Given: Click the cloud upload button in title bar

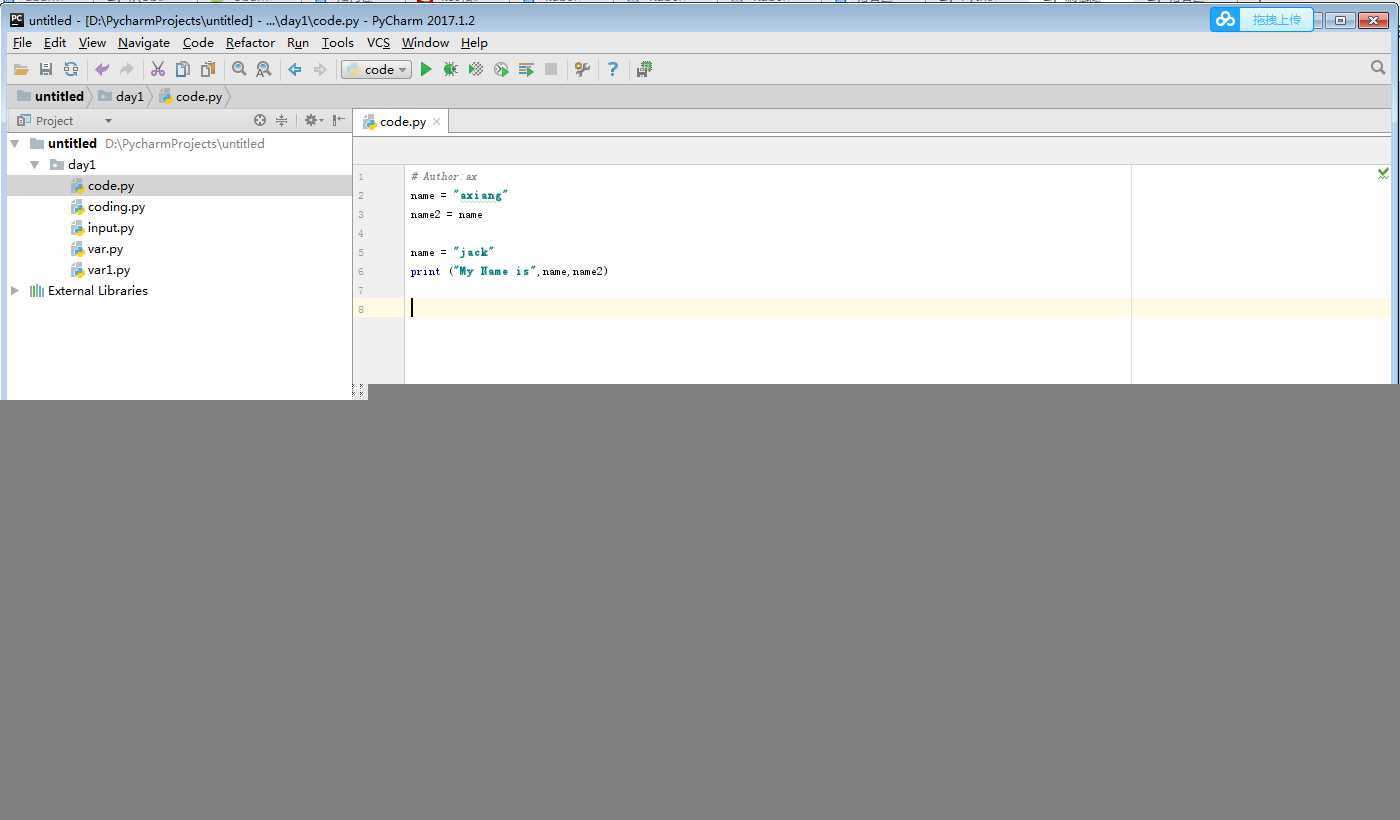Looking at the screenshot, I should coord(1261,20).
